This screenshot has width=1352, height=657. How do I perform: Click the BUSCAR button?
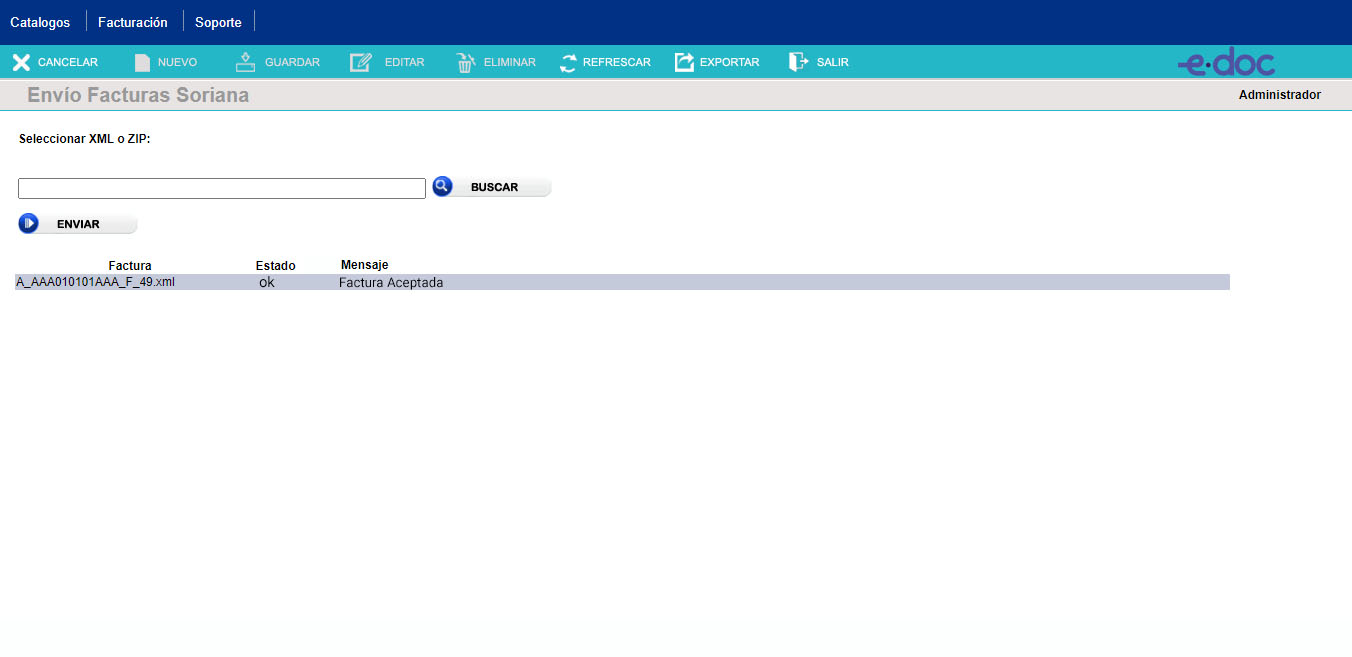(x=494, y=187)
